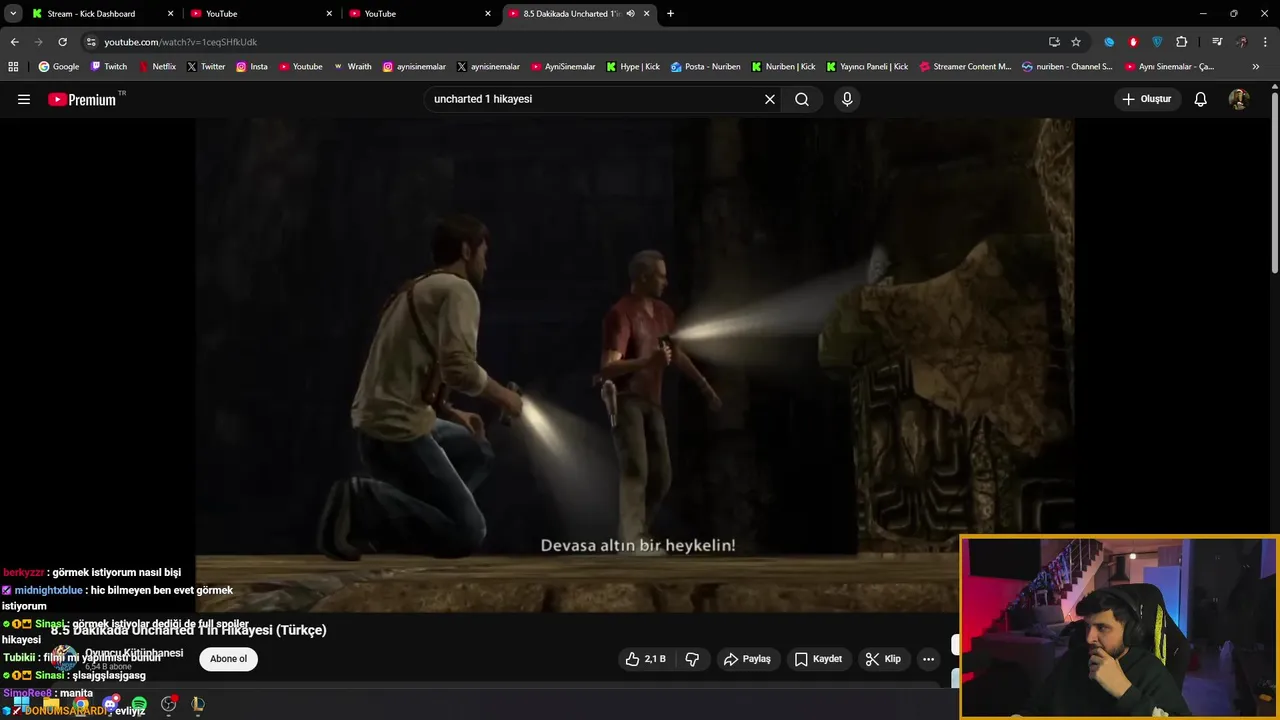Open the League of Legends taskbar icon
This screenshot has width=1280, height=720.
click(198, 705)
